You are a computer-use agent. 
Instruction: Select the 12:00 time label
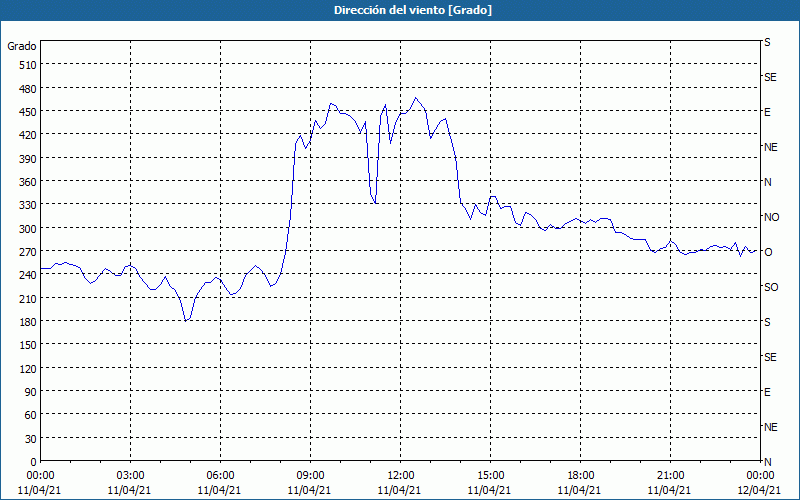click(401, 476)
